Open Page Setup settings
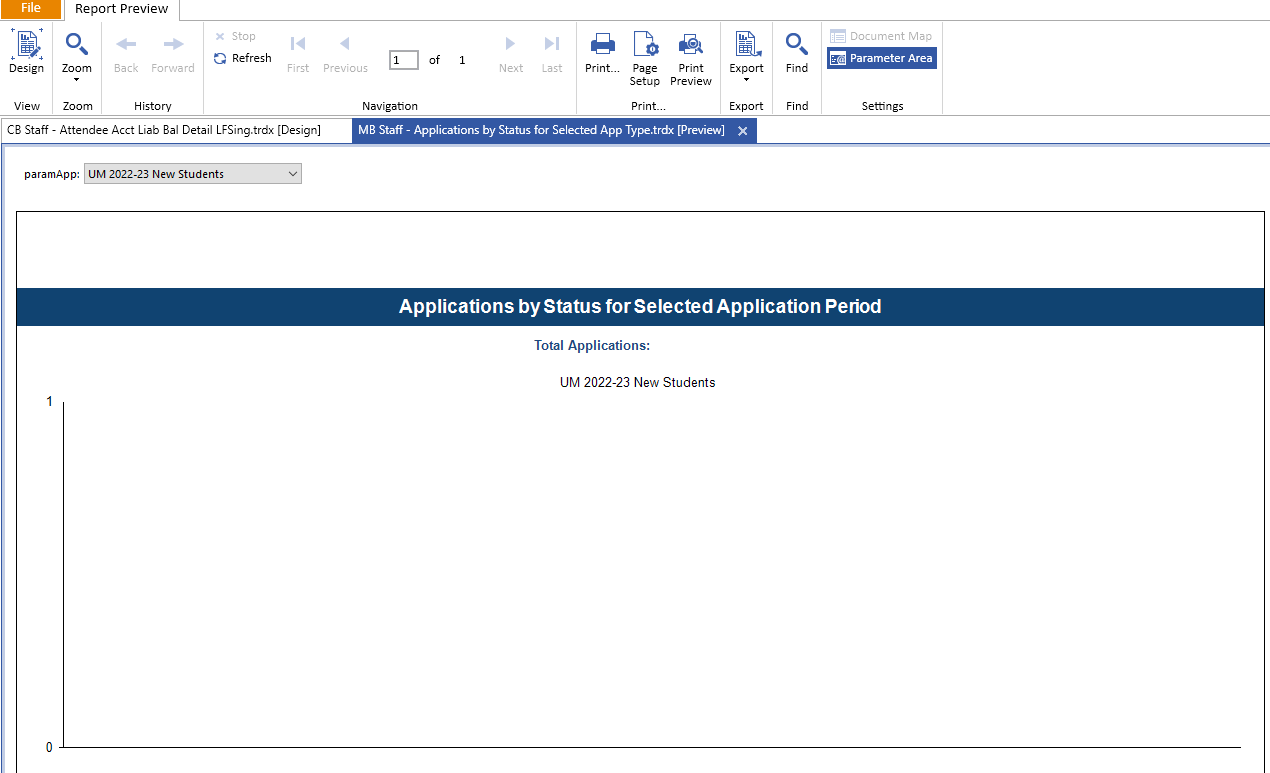1270x773 pixels. [645, 46]
